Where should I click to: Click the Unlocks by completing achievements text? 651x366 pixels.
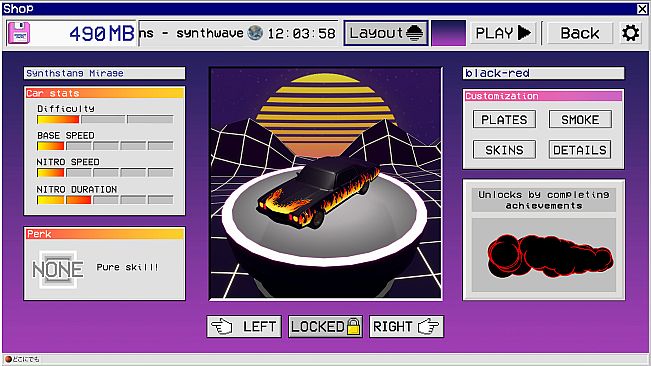click(x=544, y=200)
